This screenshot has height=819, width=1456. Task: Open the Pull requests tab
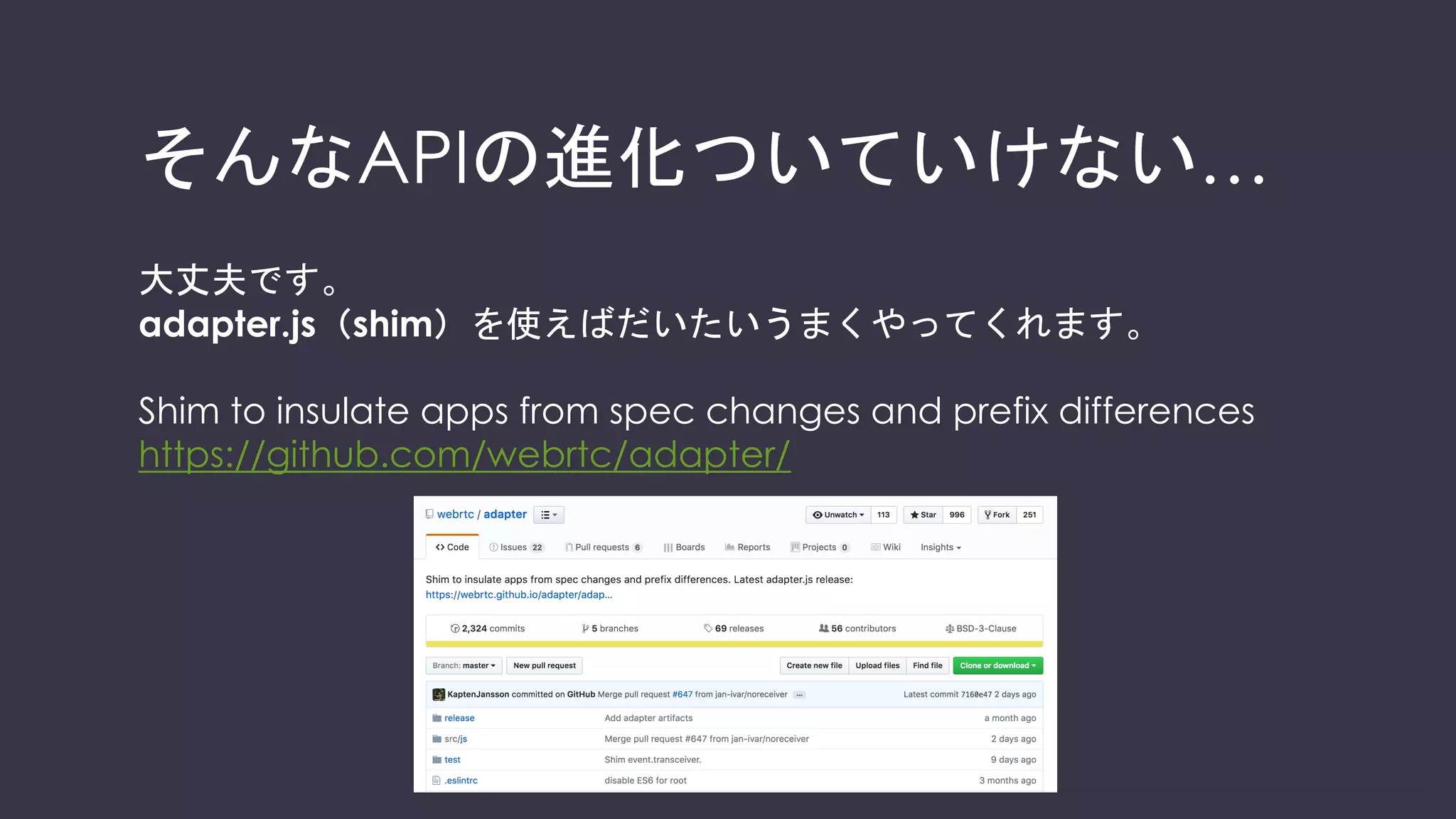(x=604, y=547)
